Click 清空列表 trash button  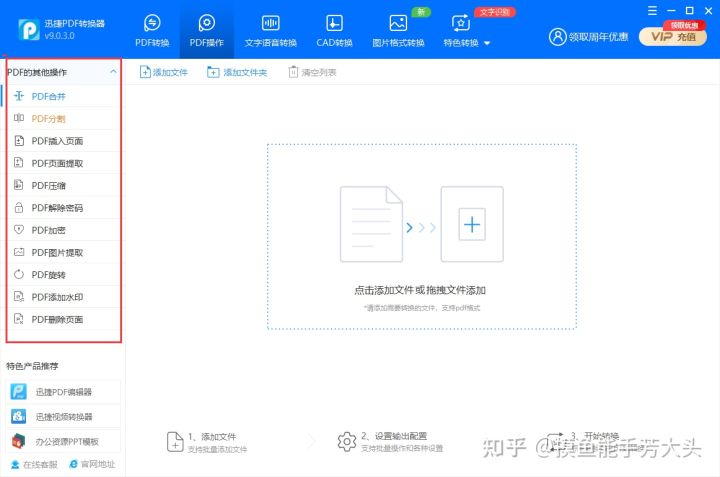(x=312, y=72)
